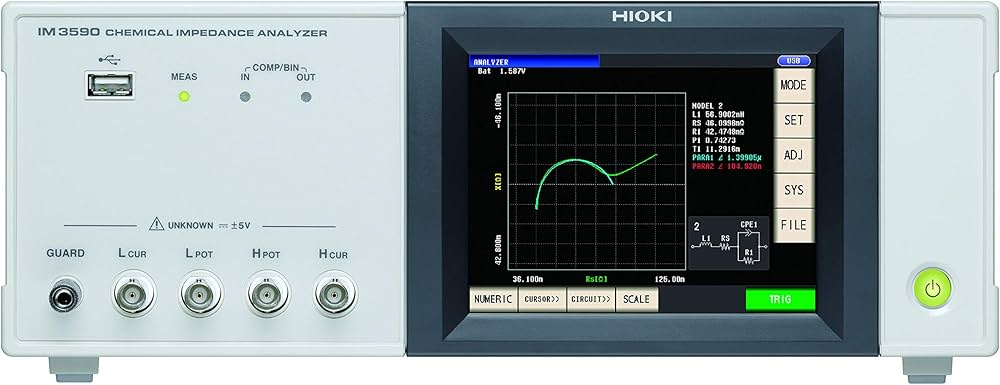Tap the ADJ adjustment button
This screenshot has height=385, width=1000.
click(x=793, y=156)
